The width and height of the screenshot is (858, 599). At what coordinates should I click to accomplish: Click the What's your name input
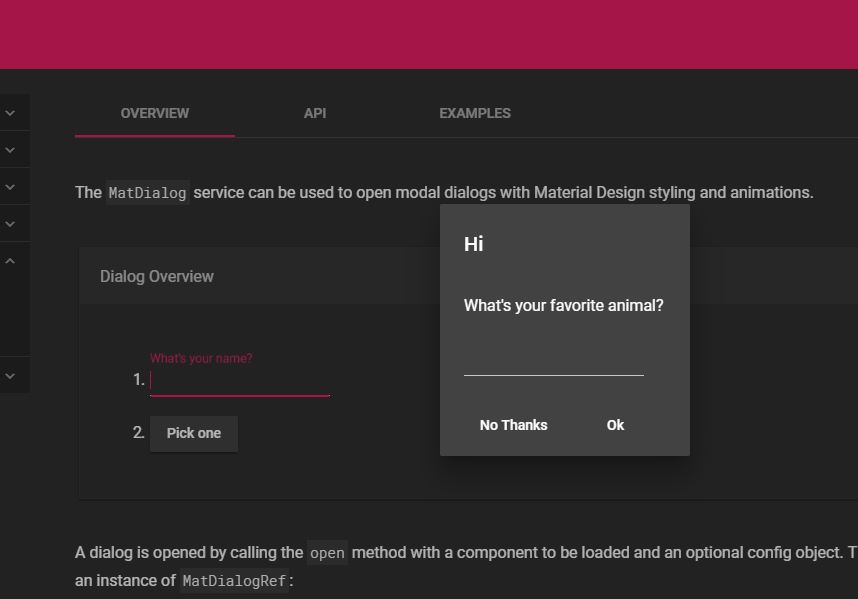click(240, 379)
